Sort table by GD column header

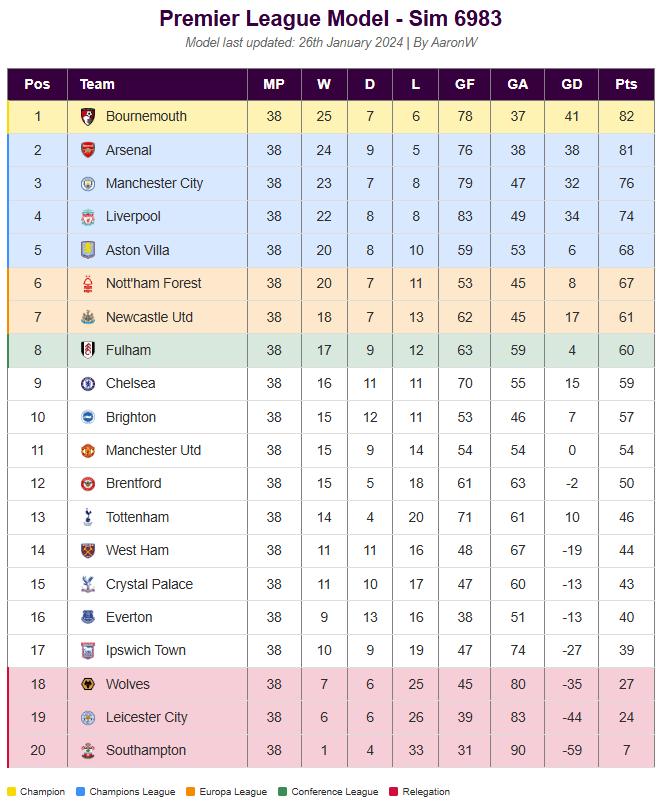pos(572,84)
